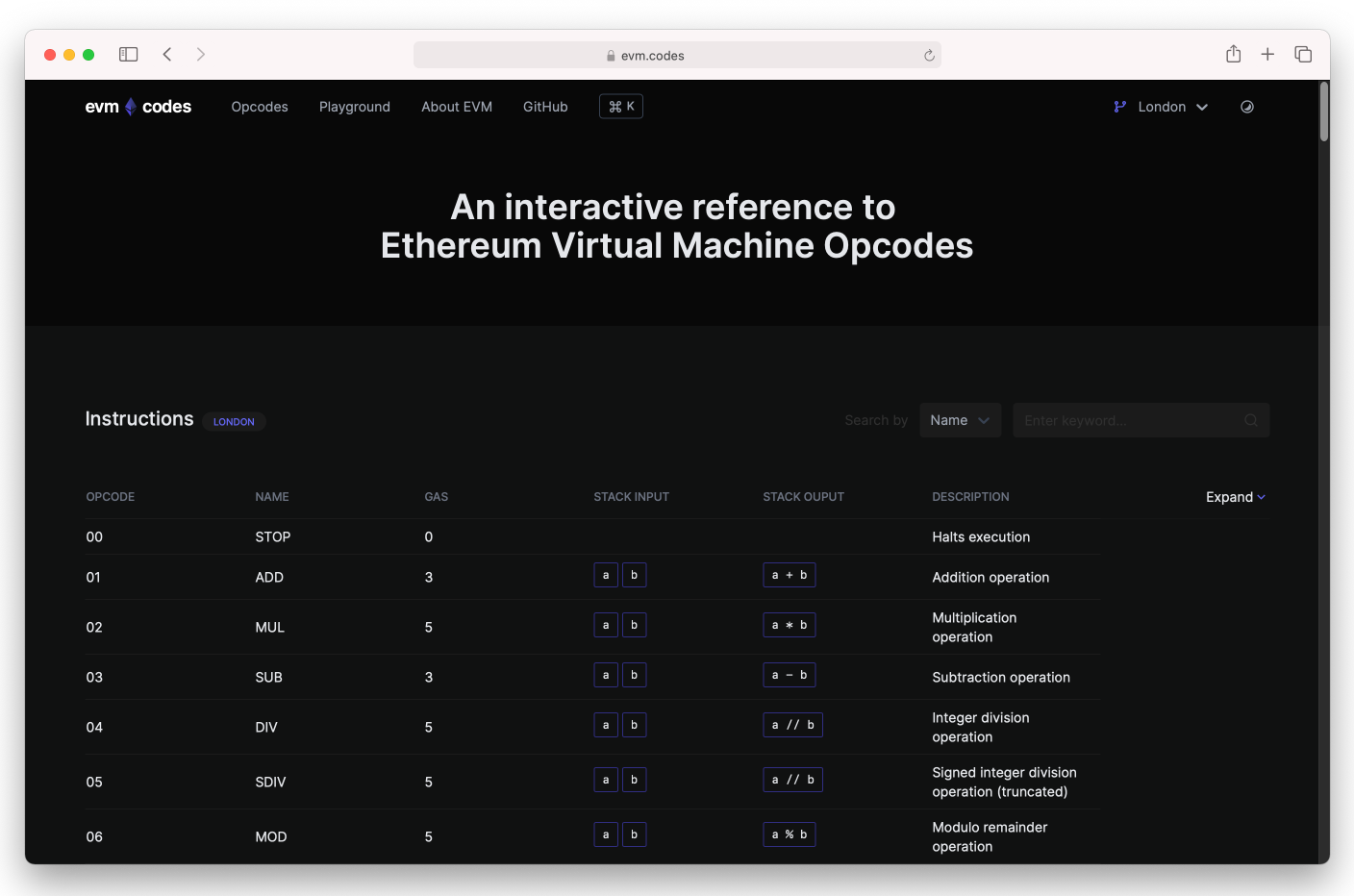Click 'Subtraction operation' description
Screen dimensions: 1354x896
tap(1001, 677)
